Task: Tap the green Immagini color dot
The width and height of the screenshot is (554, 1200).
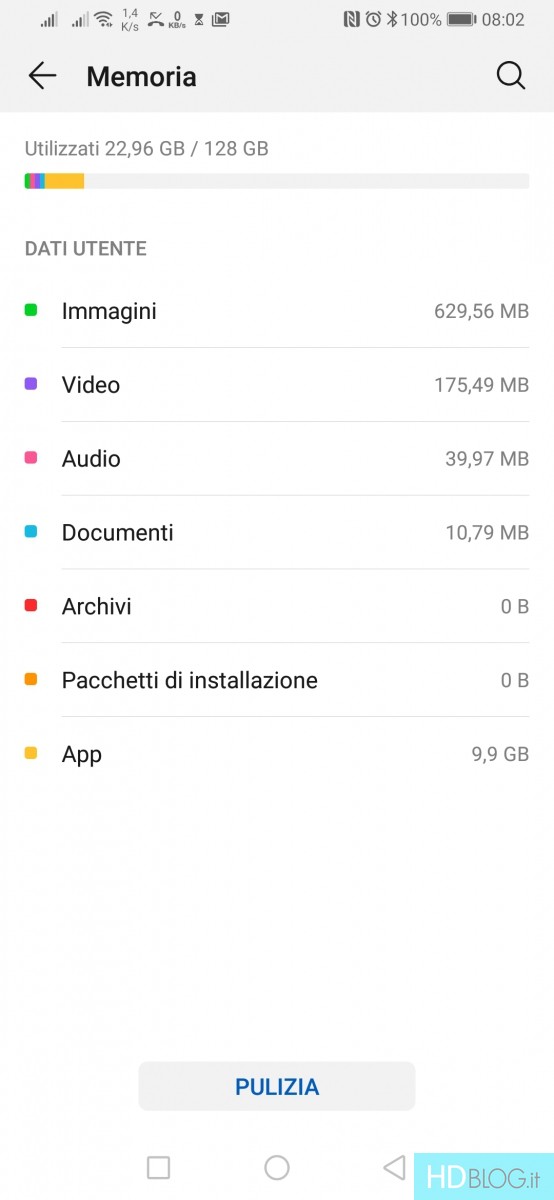Action: [31, 310]
